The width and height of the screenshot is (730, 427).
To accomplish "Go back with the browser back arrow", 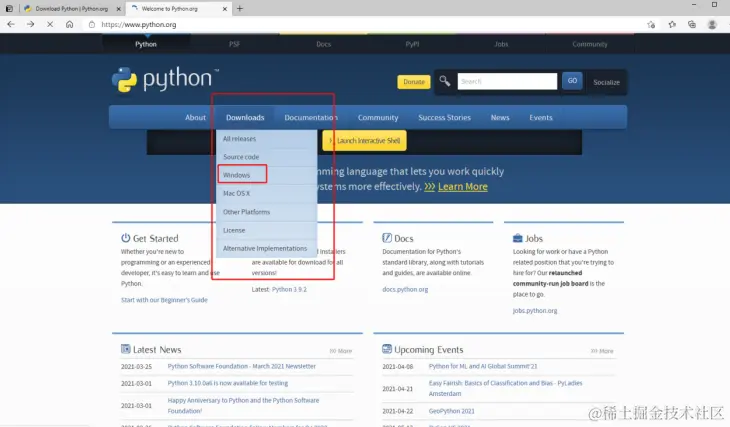I will pos(11,24).
